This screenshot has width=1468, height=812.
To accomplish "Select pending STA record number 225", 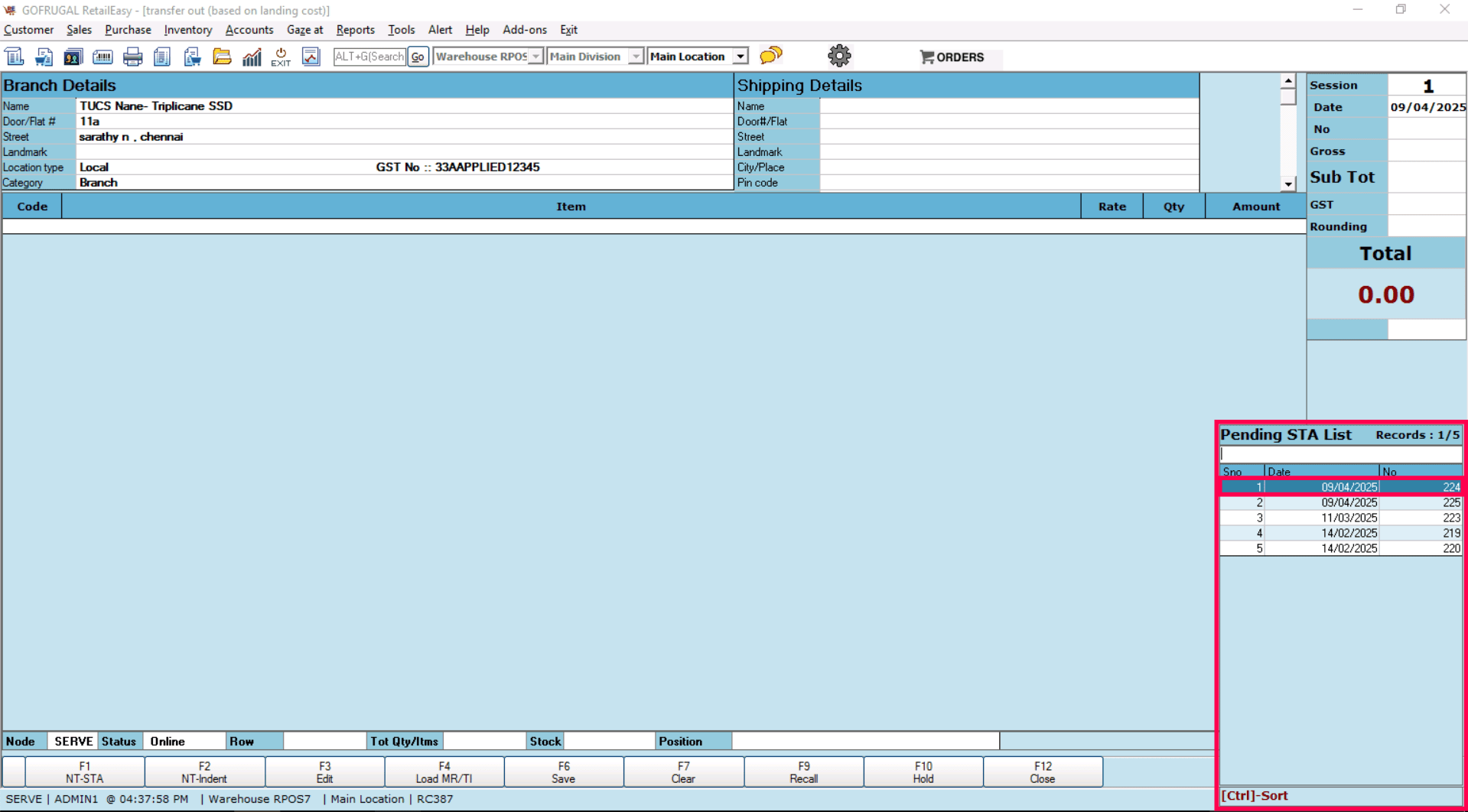I will (x=1340, y=502).
